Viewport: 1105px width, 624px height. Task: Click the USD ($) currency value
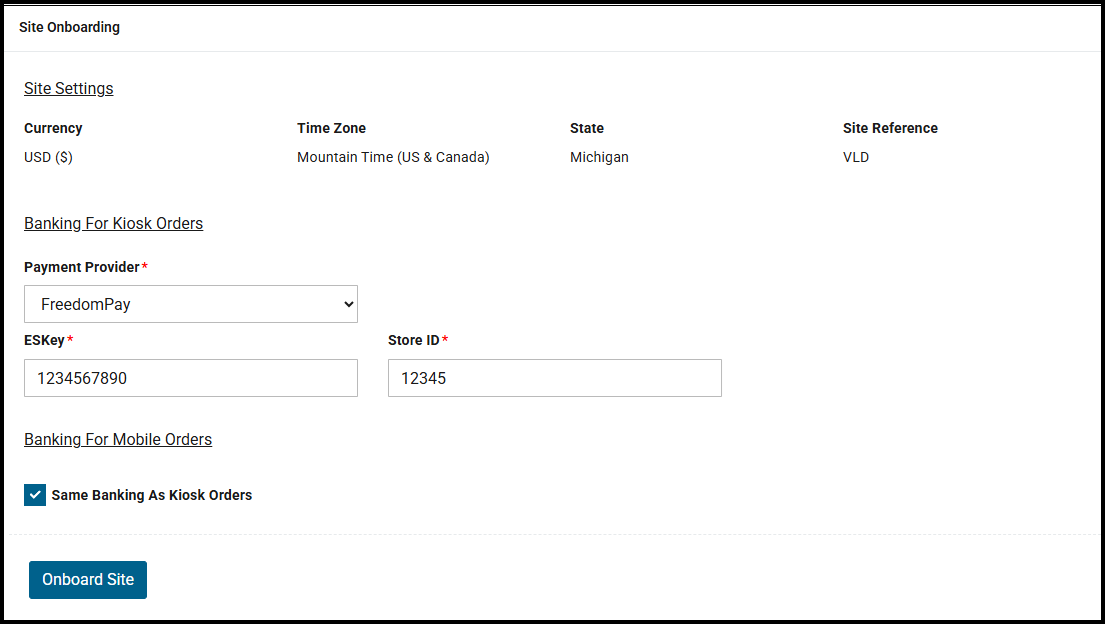click(x=48, y=157)
